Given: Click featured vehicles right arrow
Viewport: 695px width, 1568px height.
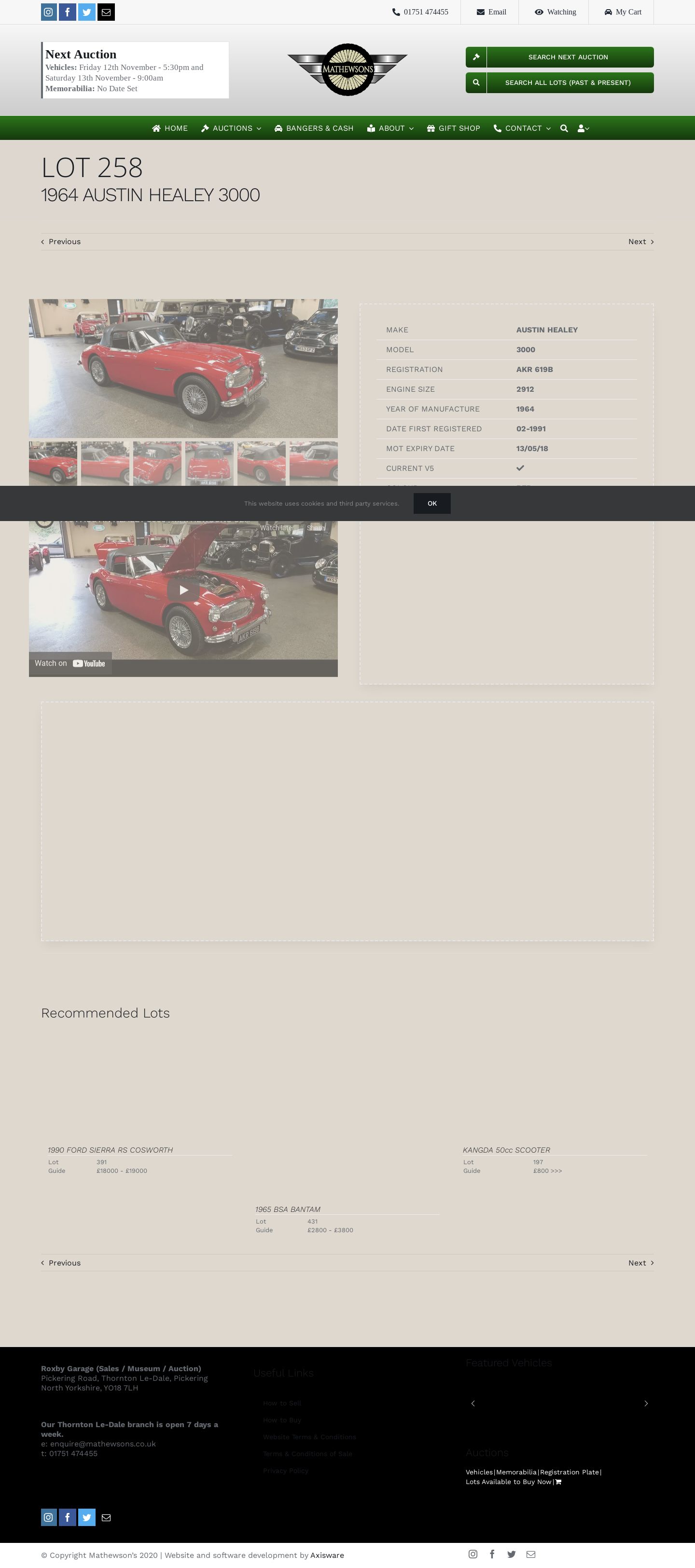Looking at the screenshot, I should (646, 1403).
